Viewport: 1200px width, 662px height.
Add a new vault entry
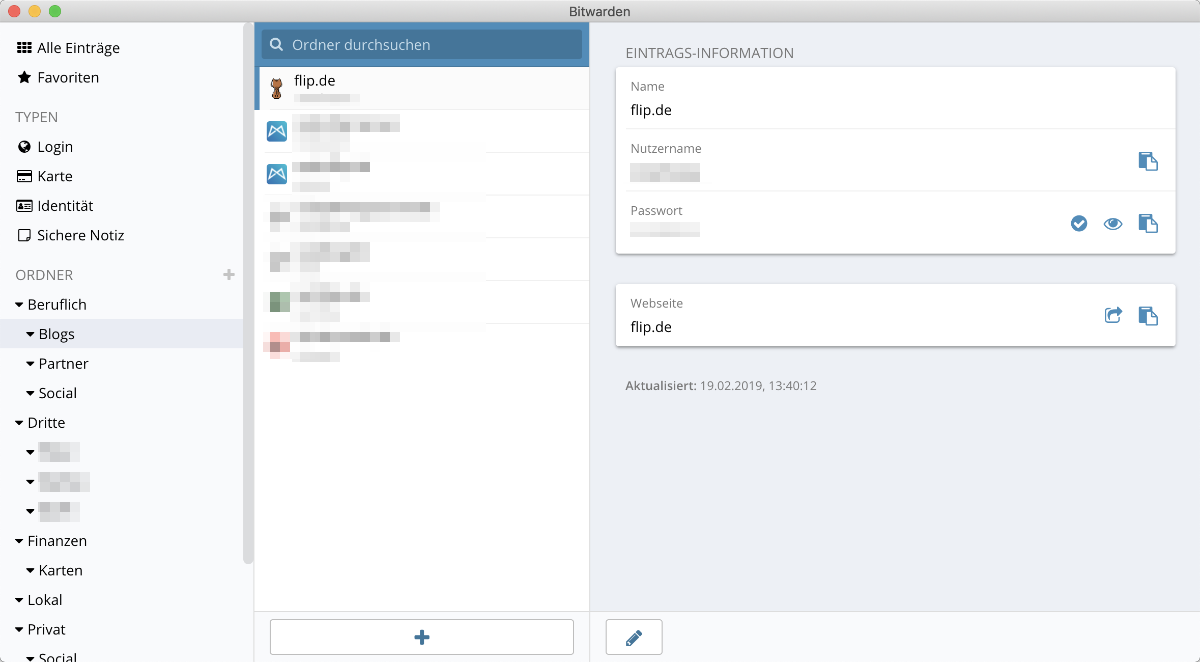(422, 637)
